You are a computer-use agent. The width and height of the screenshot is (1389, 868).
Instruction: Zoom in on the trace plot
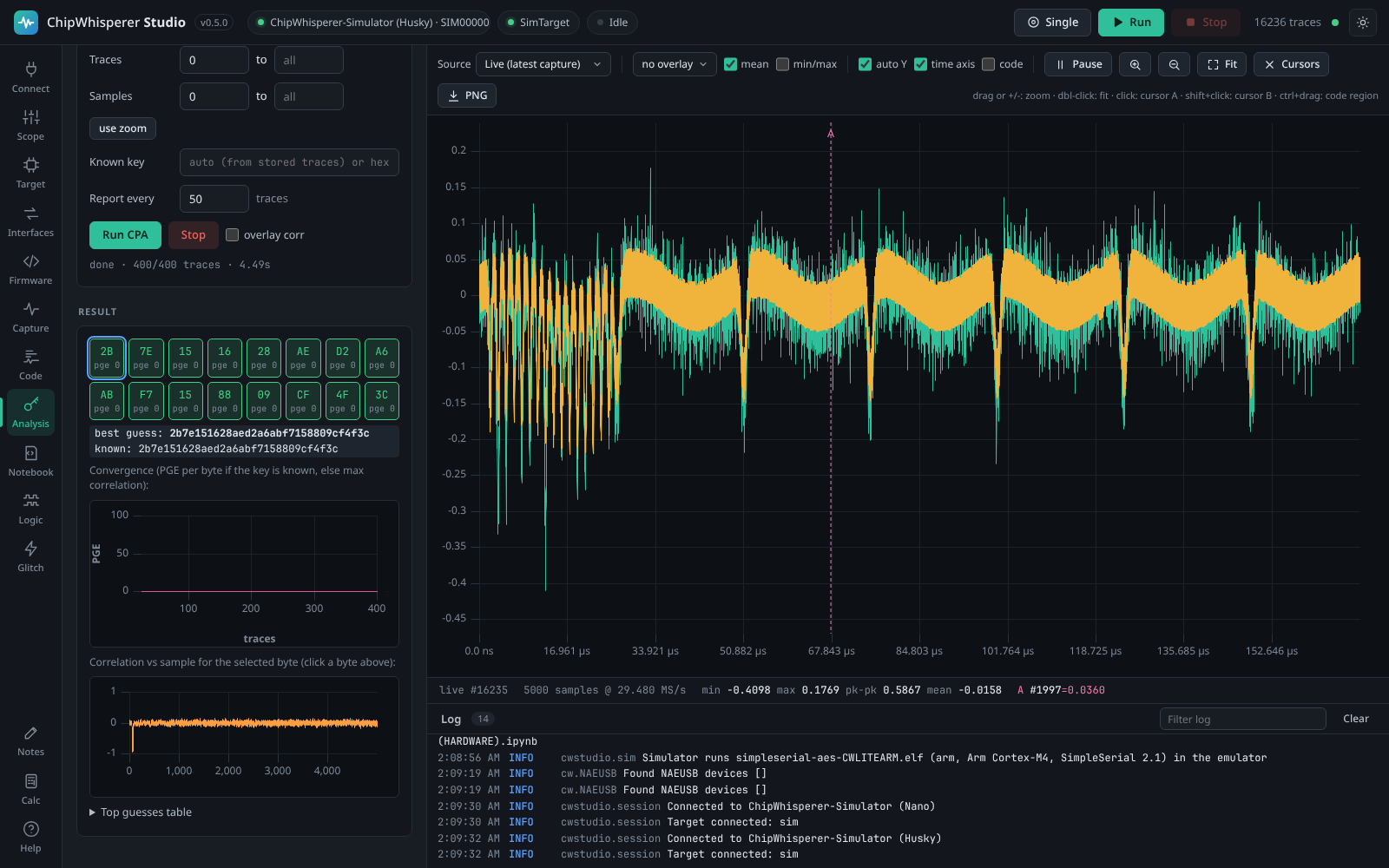tap(1135, 64)
